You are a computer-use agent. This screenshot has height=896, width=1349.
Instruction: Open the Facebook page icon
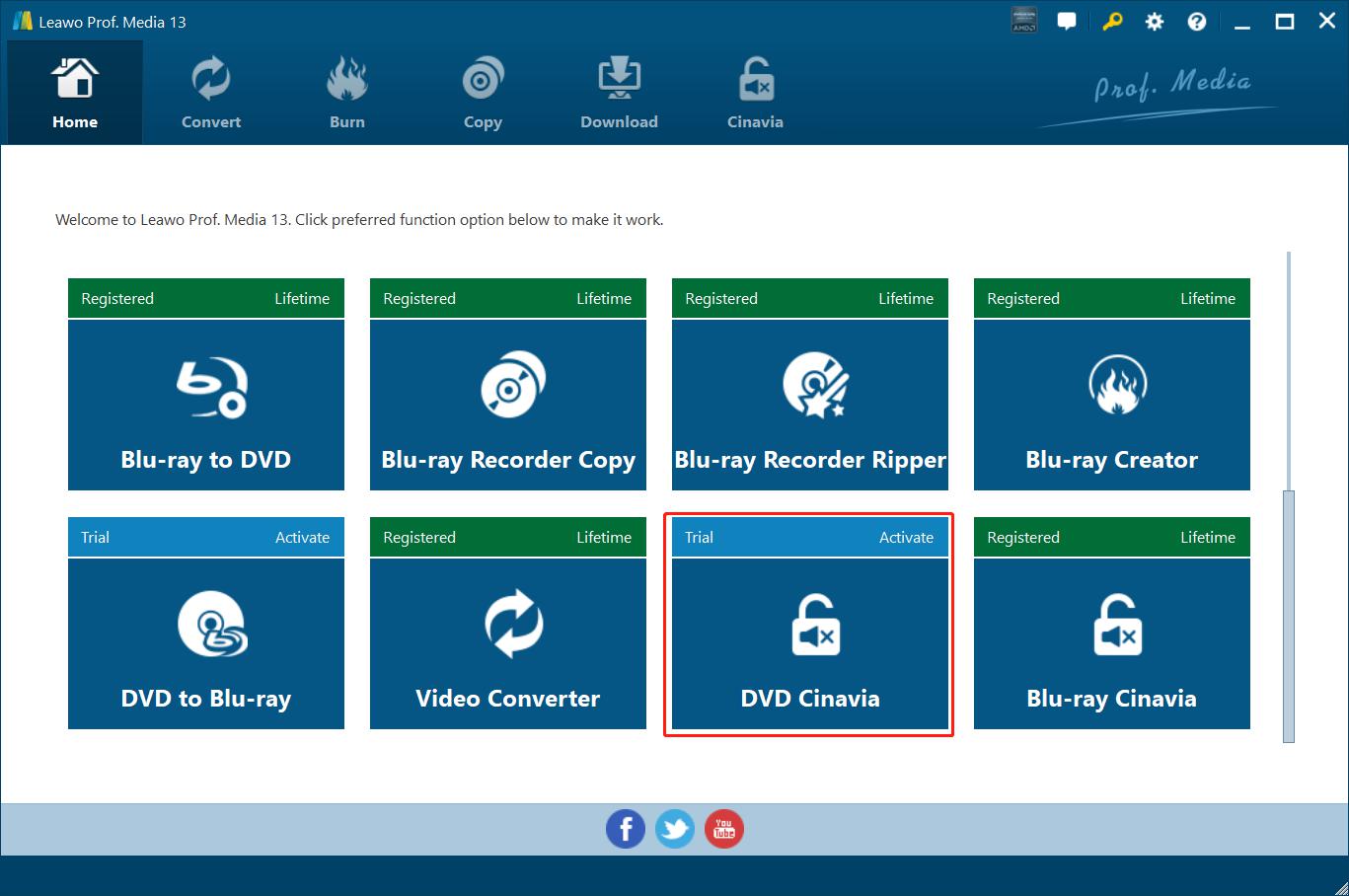(x=626, y=829)
